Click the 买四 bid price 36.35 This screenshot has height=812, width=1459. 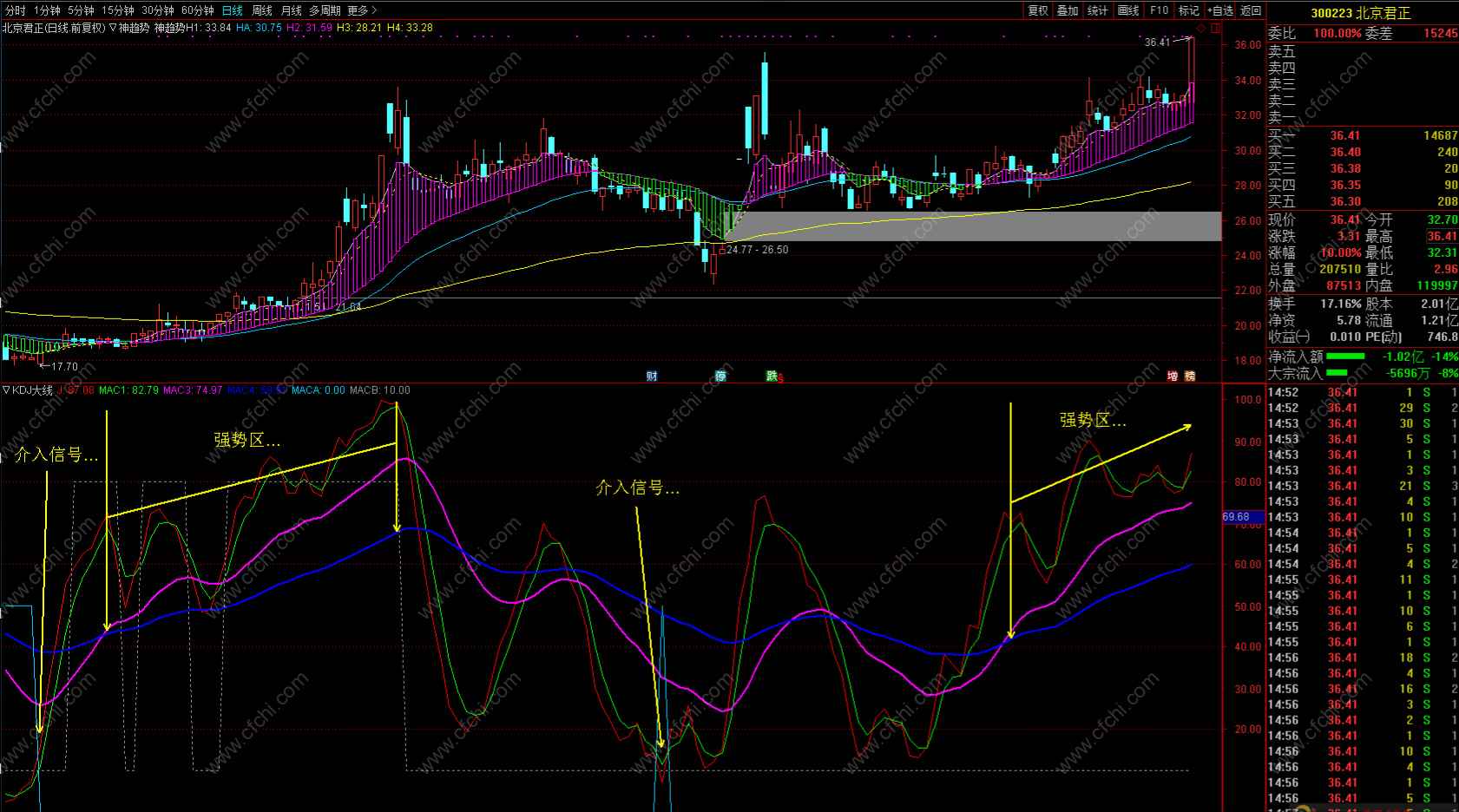[x=1345, y=185]
